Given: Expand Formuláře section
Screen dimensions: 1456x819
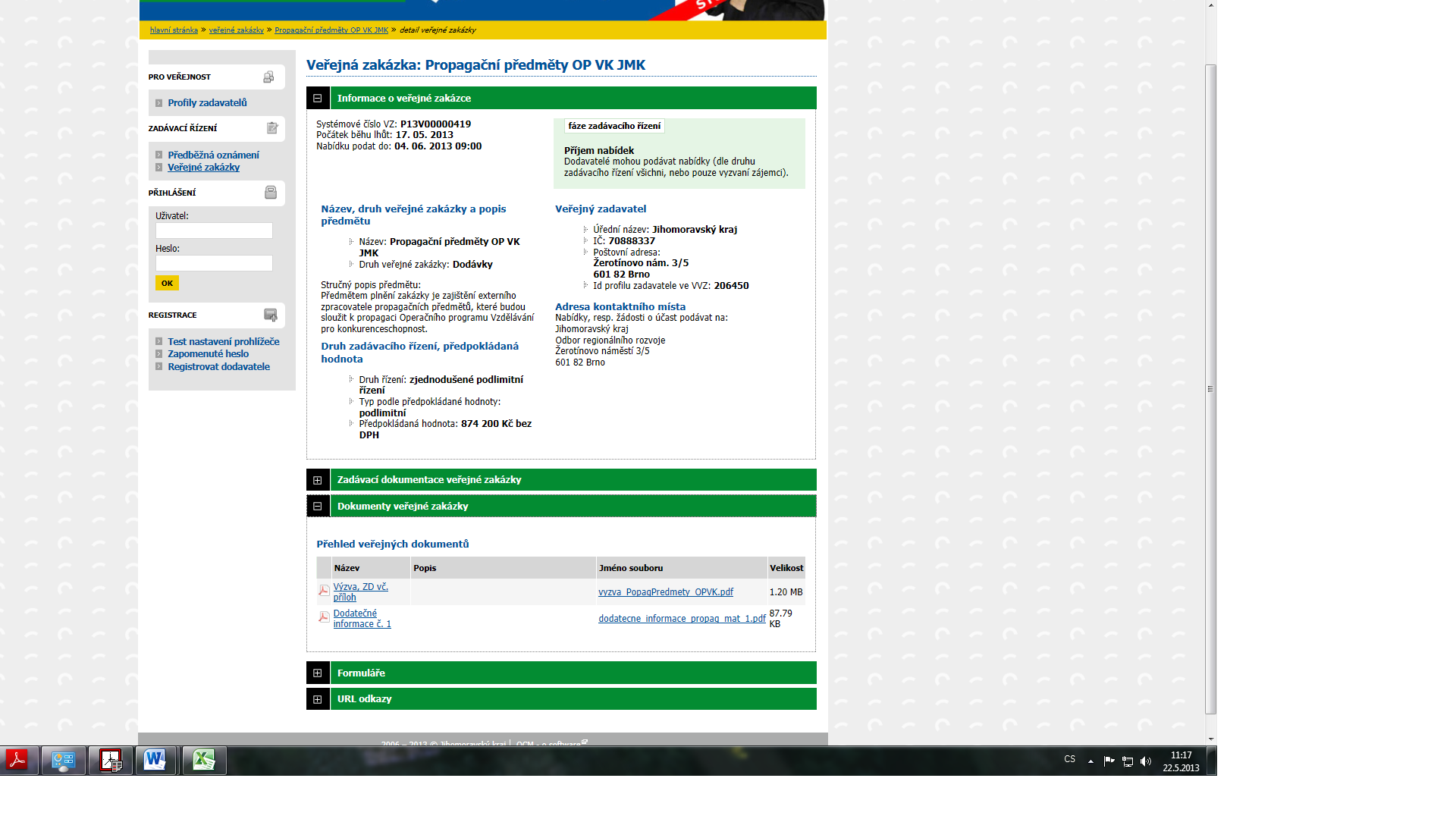Looking at the screenshot, I should click(x=318, y=673).
